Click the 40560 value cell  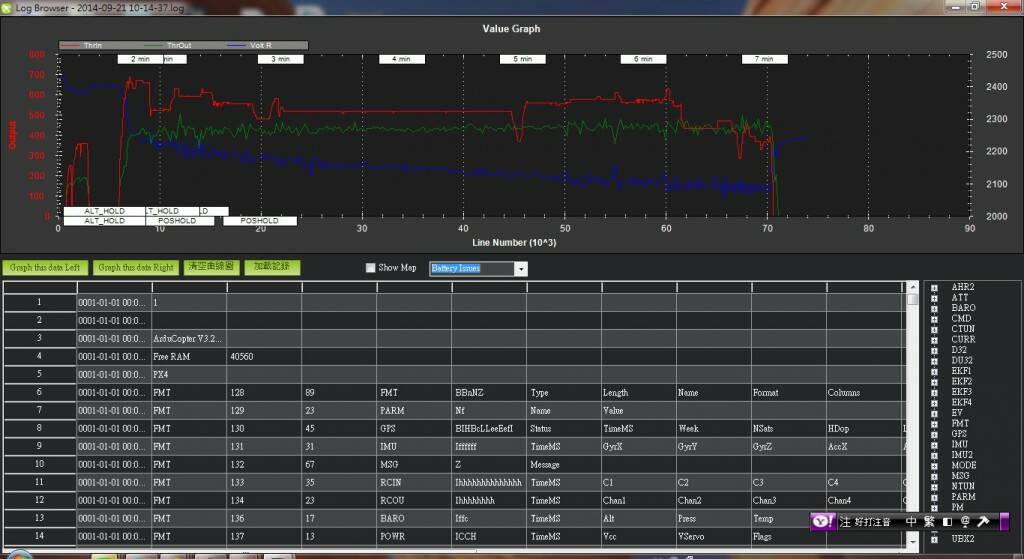[x=264, y=357]
